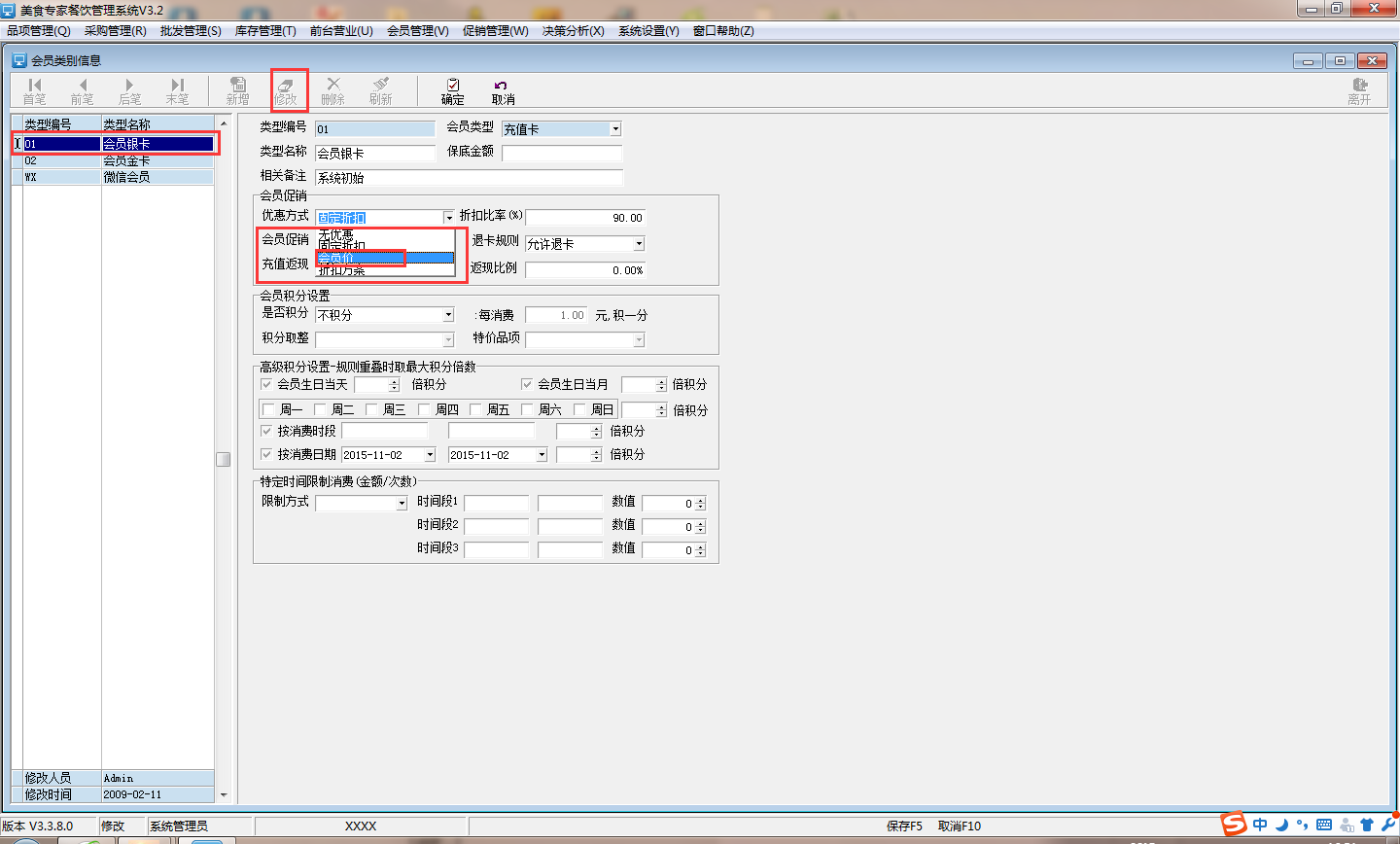
Task: Expand the 退卡规则 dropdown
Action: (639, 244)
